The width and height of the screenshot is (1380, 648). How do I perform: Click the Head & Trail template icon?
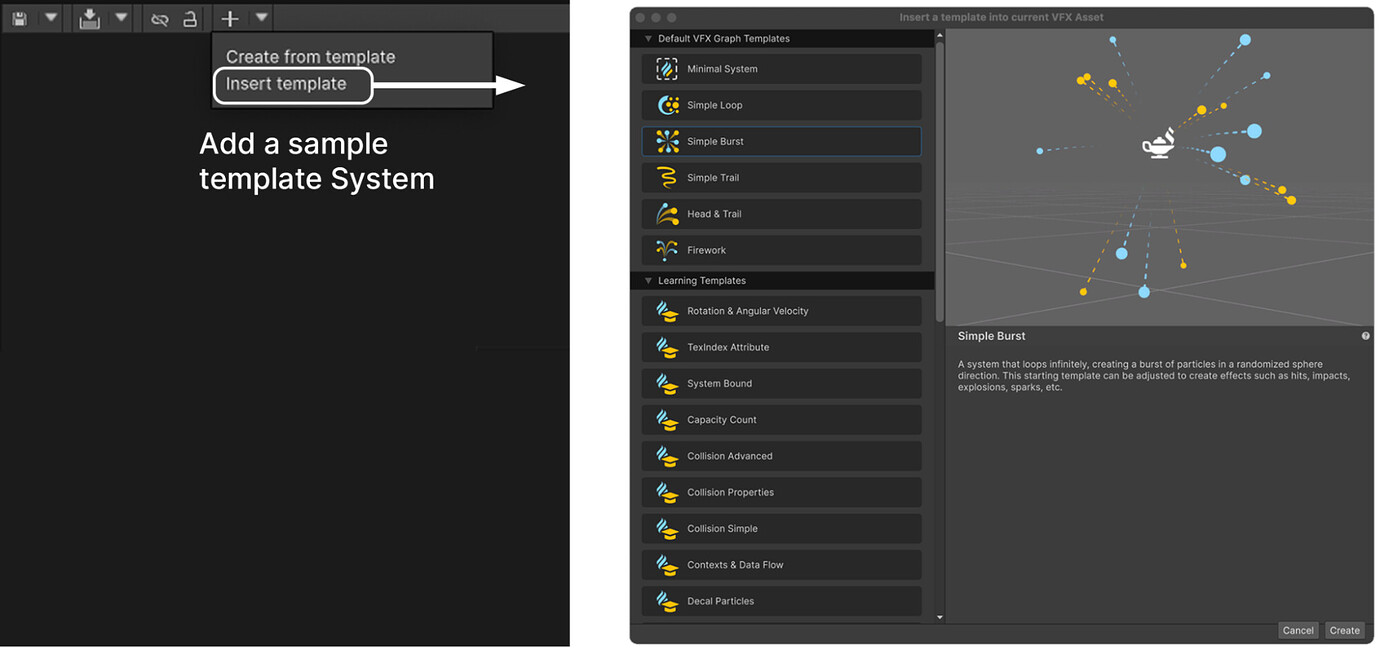(666, 213)
